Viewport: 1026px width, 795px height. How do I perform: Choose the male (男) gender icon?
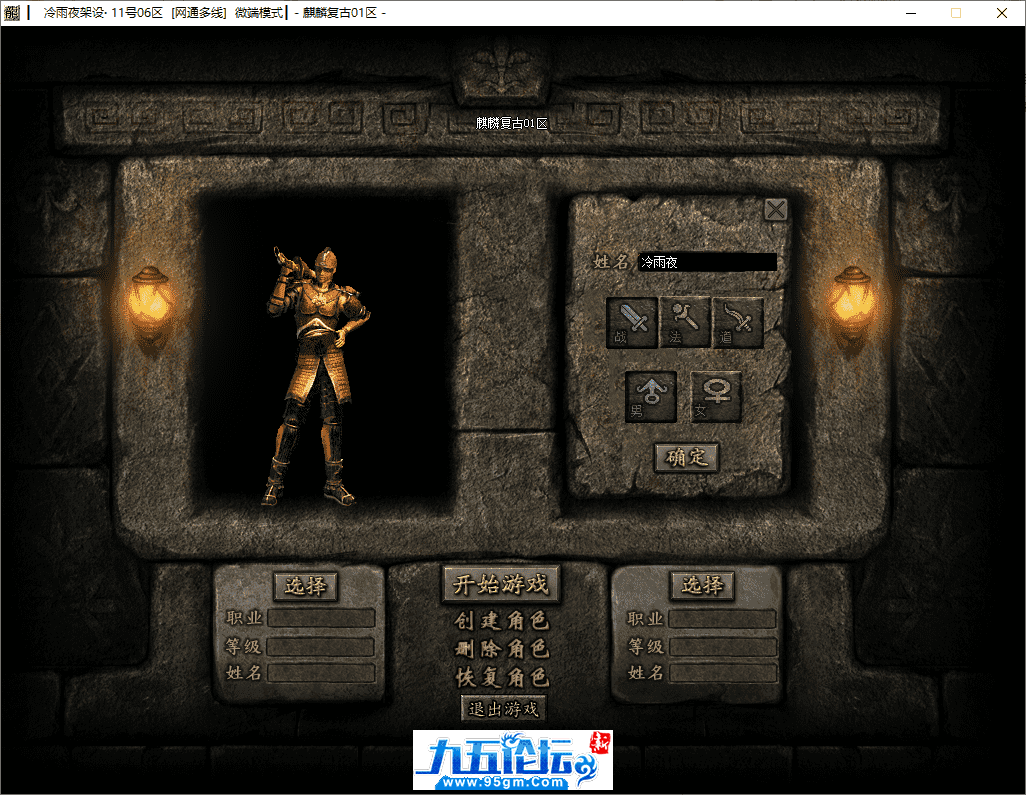(x=650, y=397)
